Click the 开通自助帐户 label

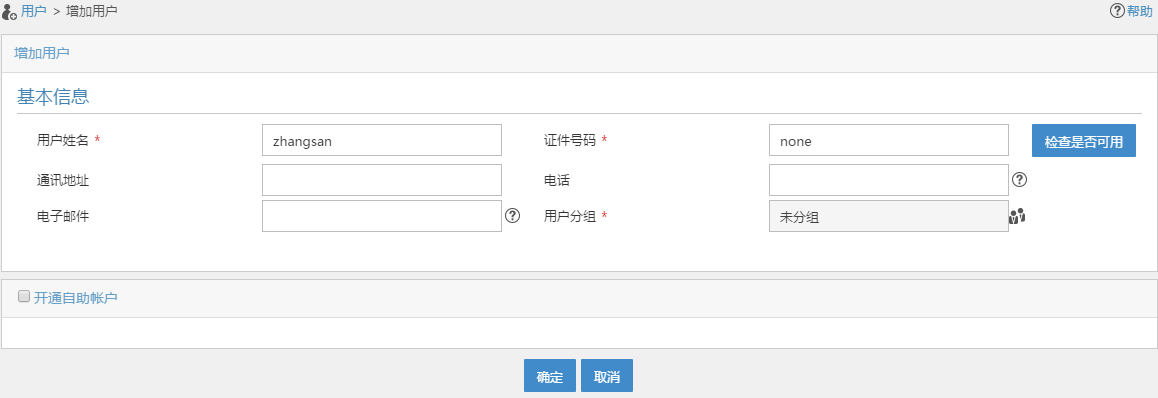coord(75,298)
